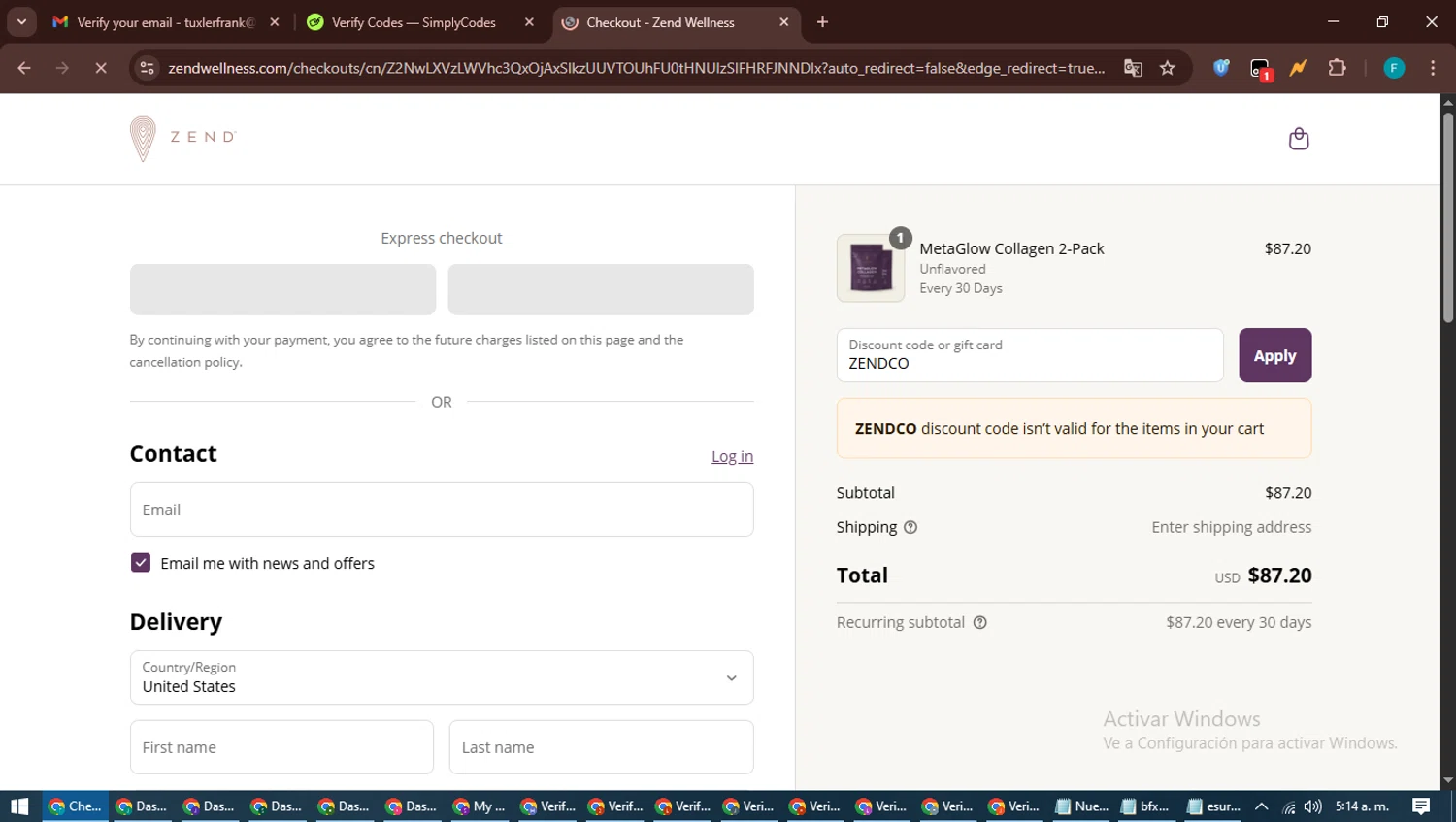Open the 'My ...' Chrome taskbar window

pos(480,806)
